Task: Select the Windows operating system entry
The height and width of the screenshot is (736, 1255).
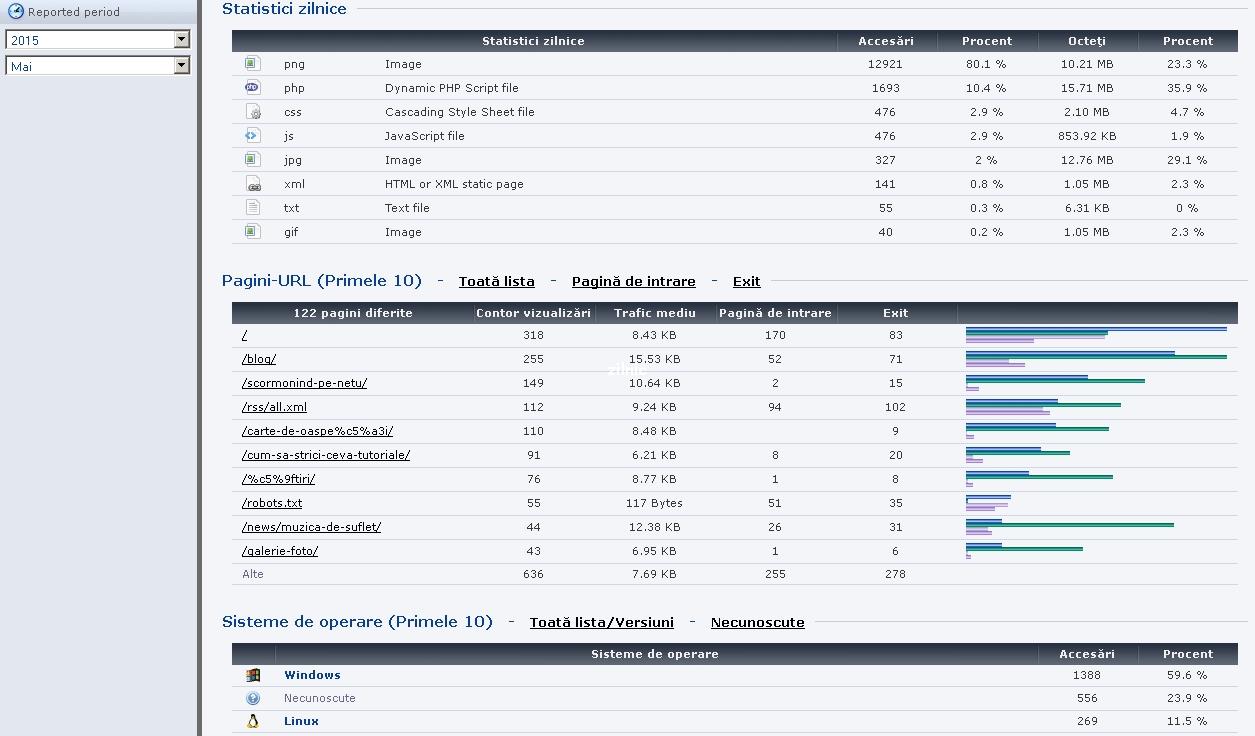Action: tap(312, 675)
